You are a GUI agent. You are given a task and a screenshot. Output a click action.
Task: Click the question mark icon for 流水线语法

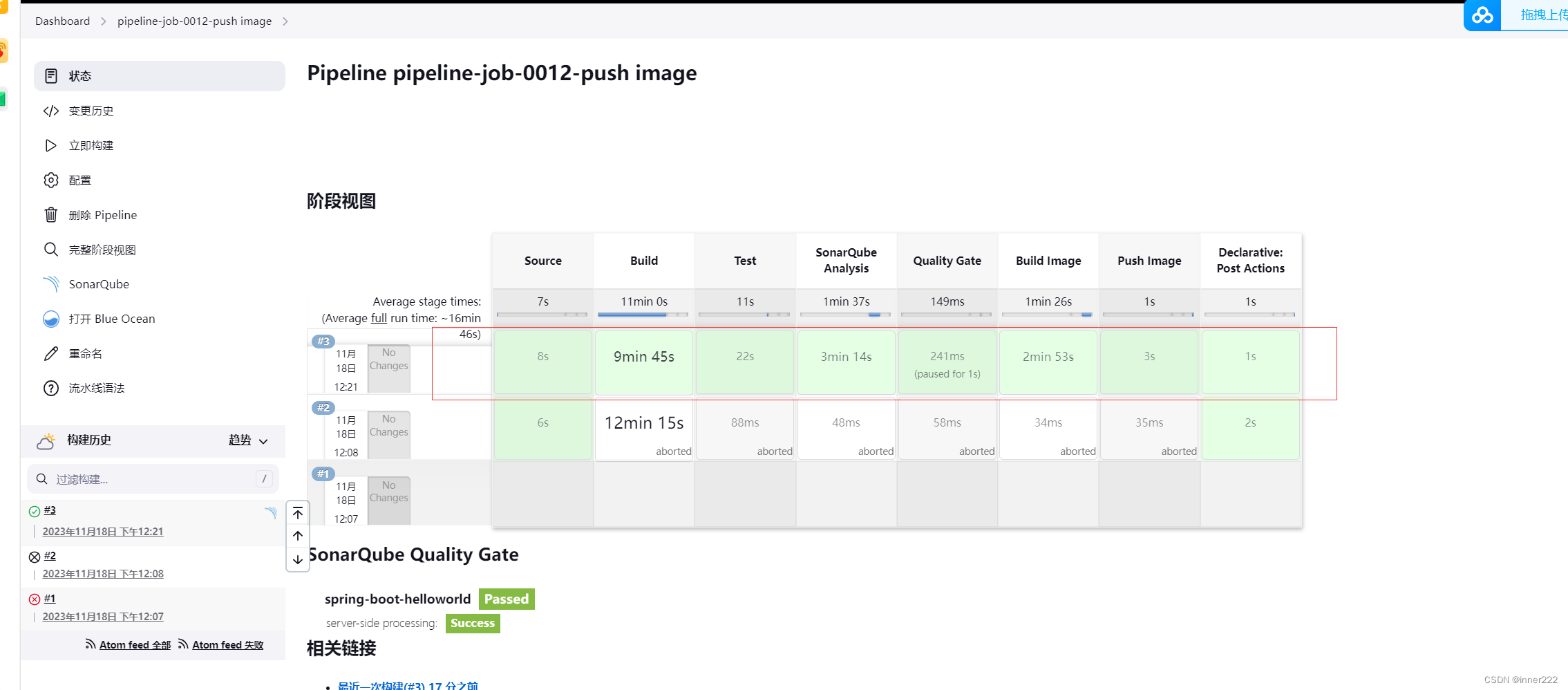click(x=51, y=388)
